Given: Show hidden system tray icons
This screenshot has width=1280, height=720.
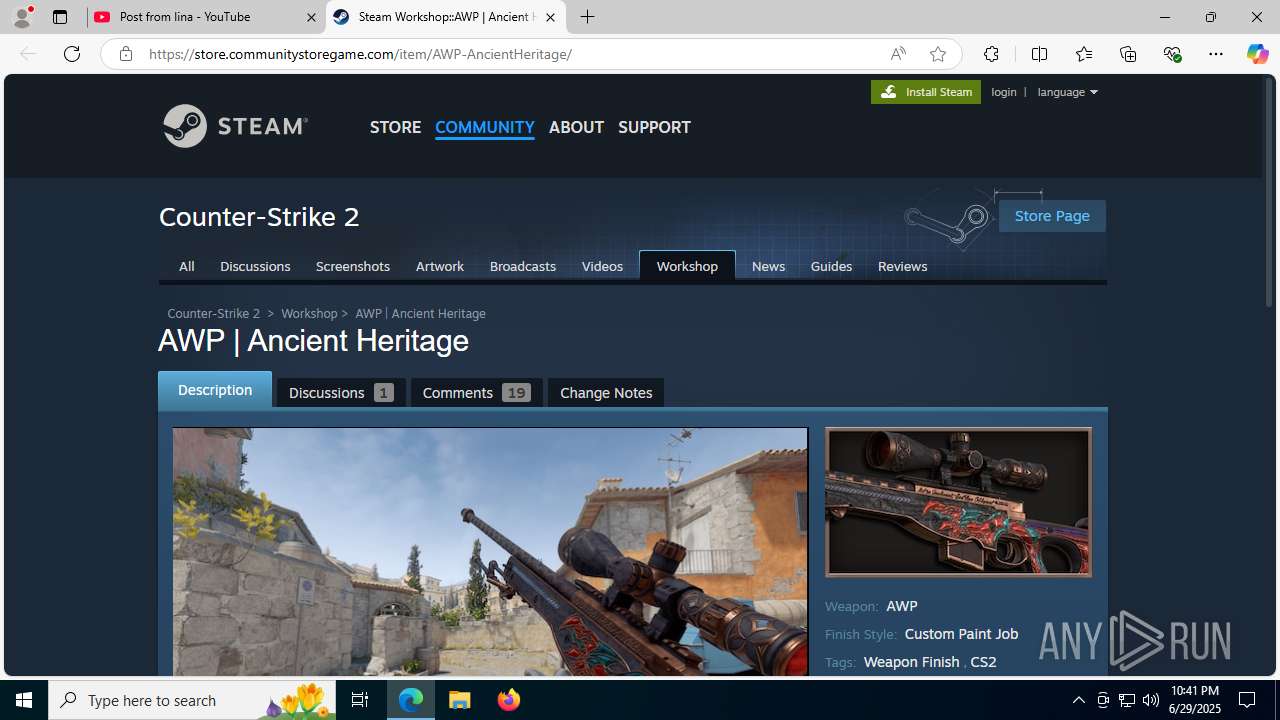Looking at the screenshot, I should tap(1078, 700).
